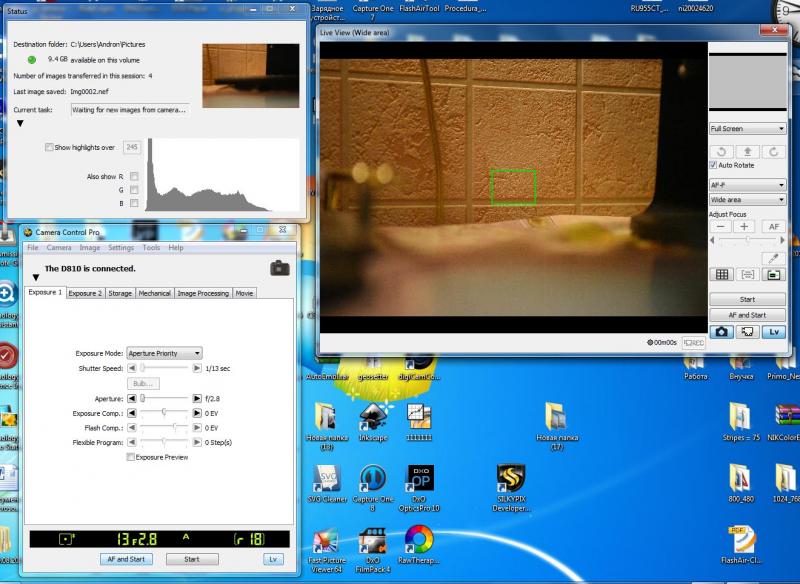Open the Full Screen dropdown in Live View
This screenshot has height=584, width=800.
click(747, 129)
